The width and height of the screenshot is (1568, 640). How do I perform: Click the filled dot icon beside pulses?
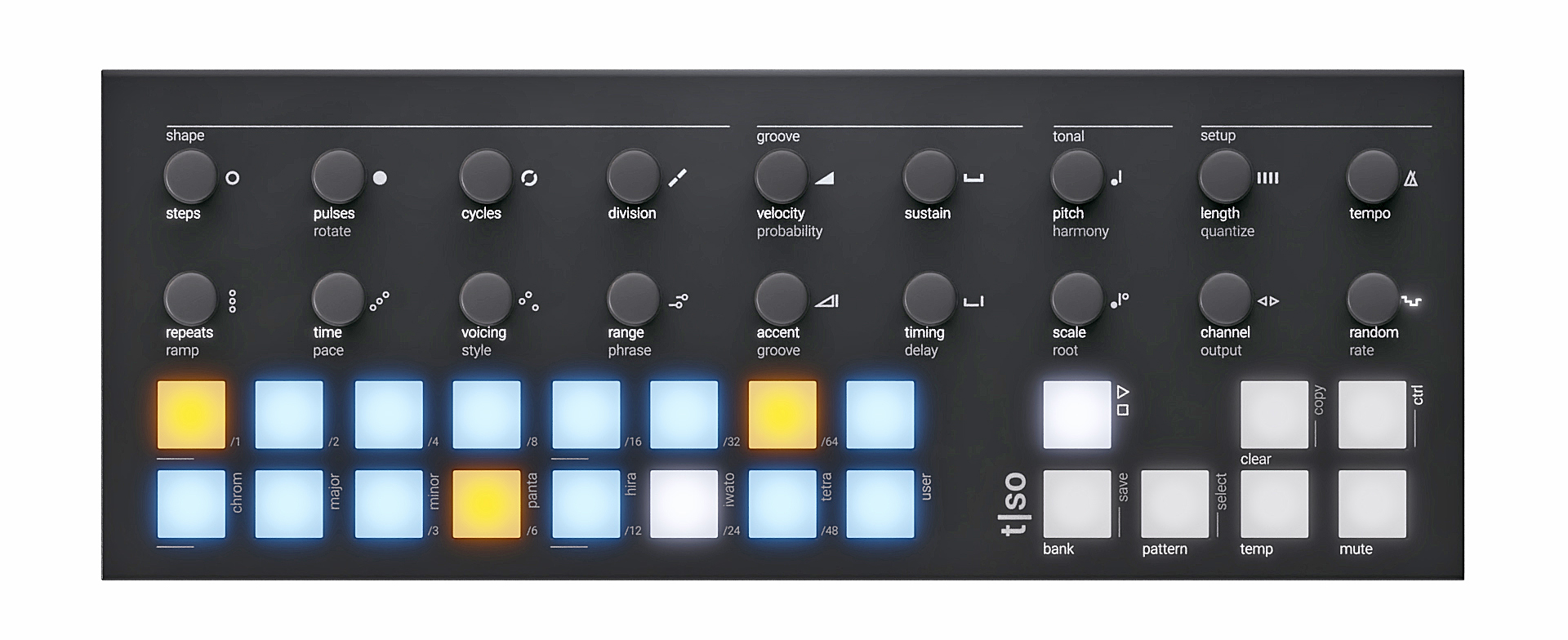pos(380,178)
